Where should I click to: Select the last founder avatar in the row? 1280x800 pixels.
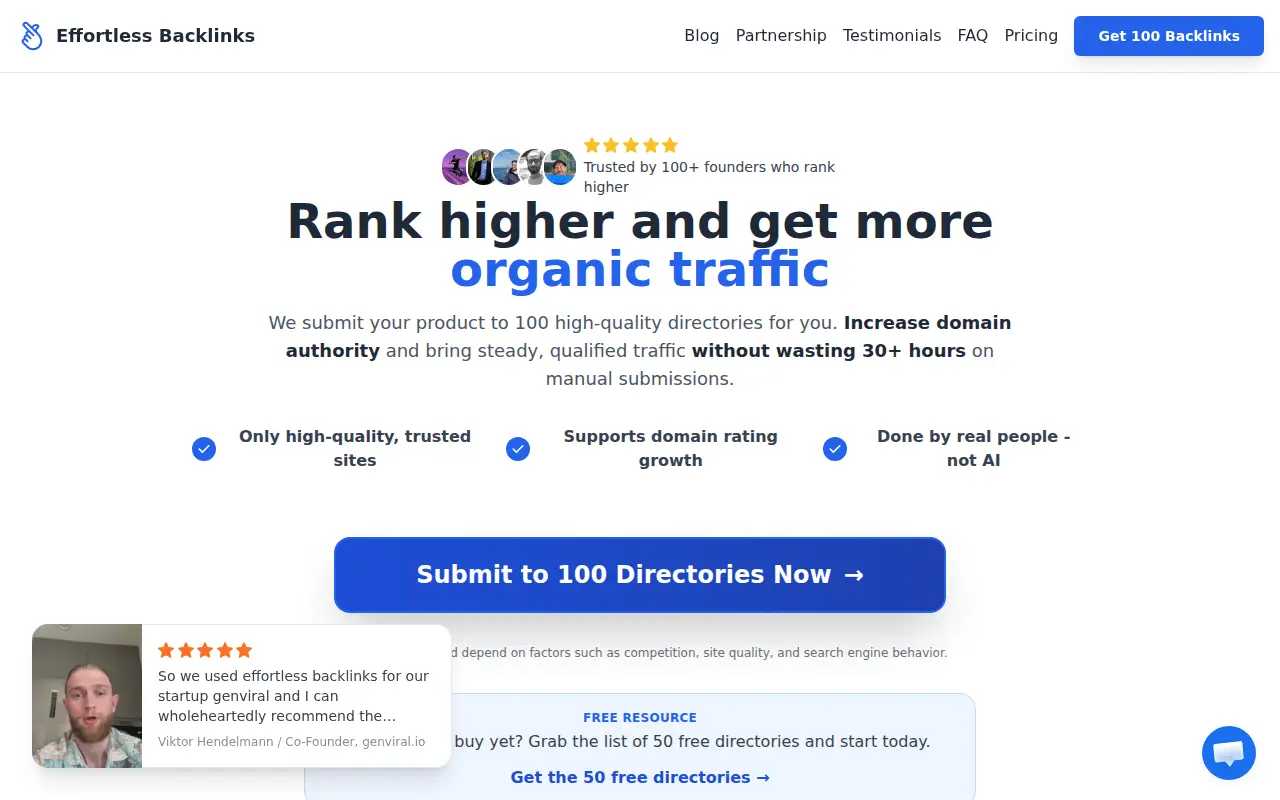pyautogui.click(x=560, y=167)
